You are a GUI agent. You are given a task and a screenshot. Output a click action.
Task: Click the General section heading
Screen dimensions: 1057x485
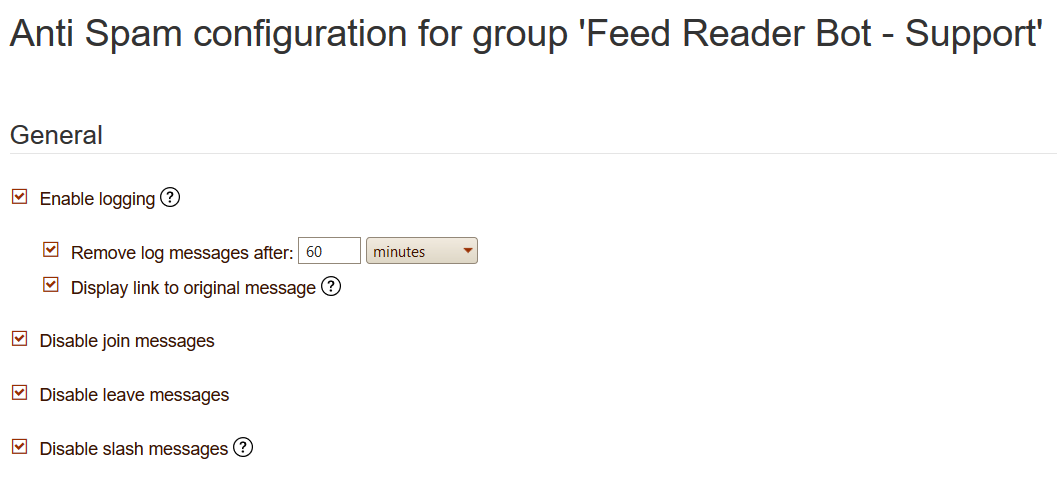point(56,135)
